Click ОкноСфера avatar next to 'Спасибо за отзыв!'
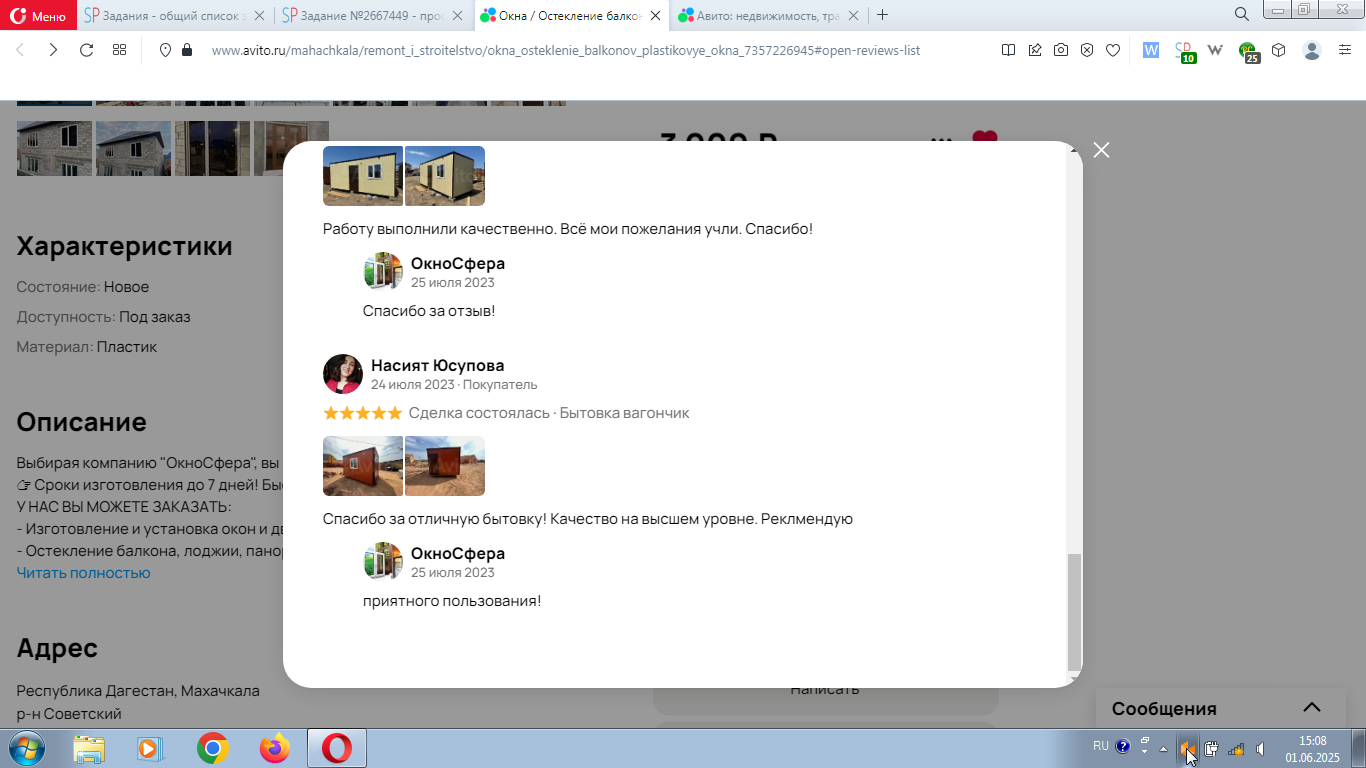The width and height of the screenshot is (1366, 768). pos(383,271)
